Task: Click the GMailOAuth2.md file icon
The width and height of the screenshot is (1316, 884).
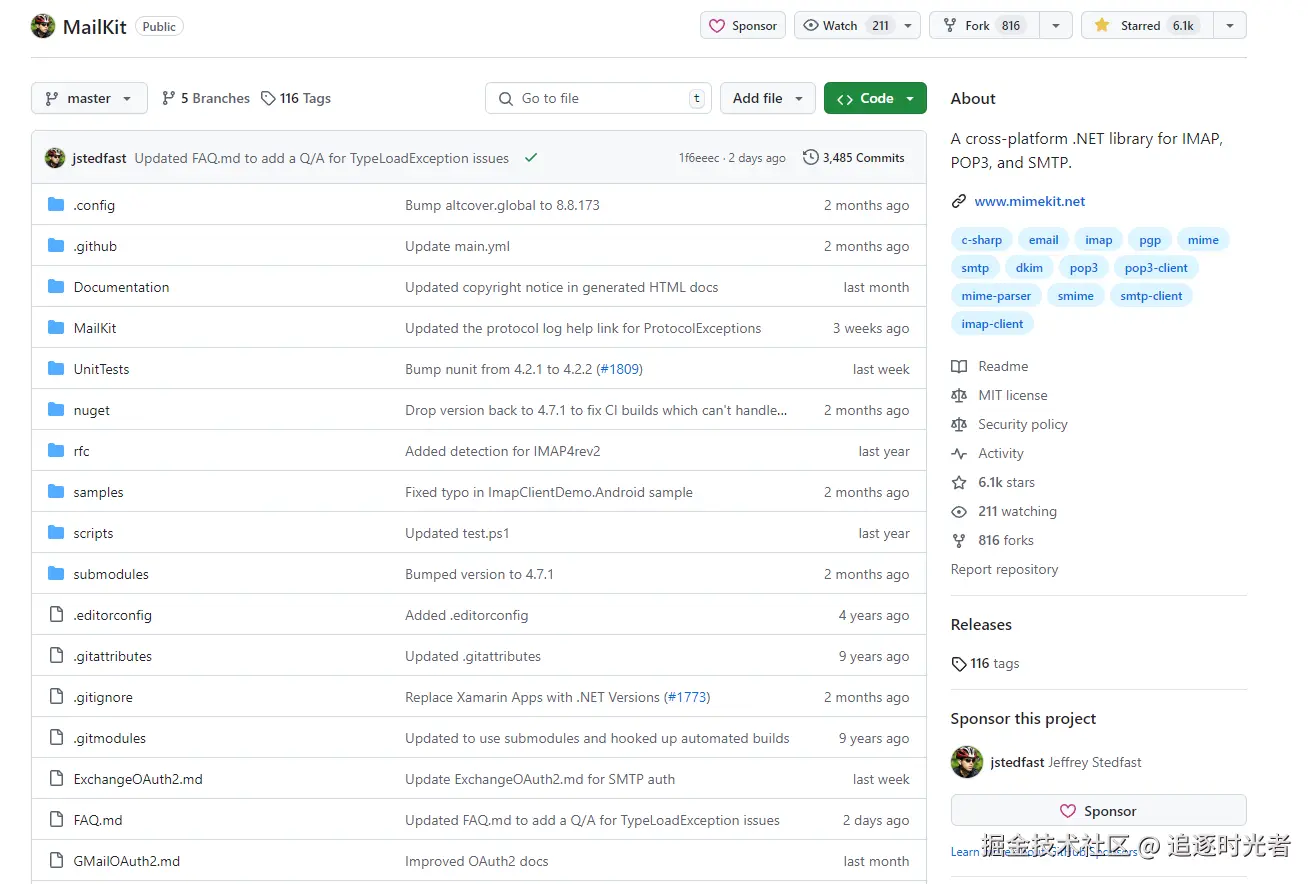Action: point(56,861)
